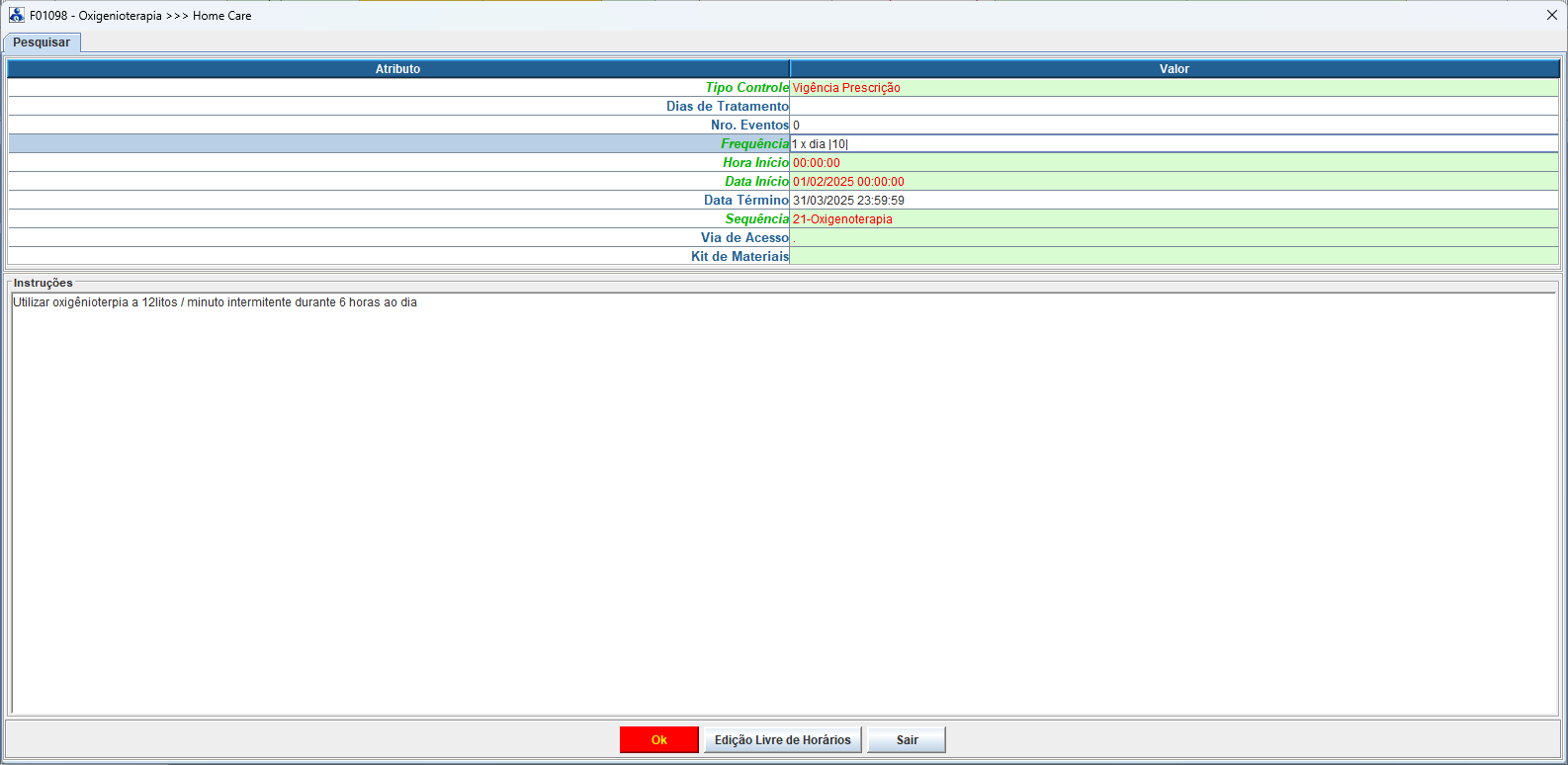The image size is (1568, 765).
Task: Switch to the Pesquisar tab
Action: [42, 42]
